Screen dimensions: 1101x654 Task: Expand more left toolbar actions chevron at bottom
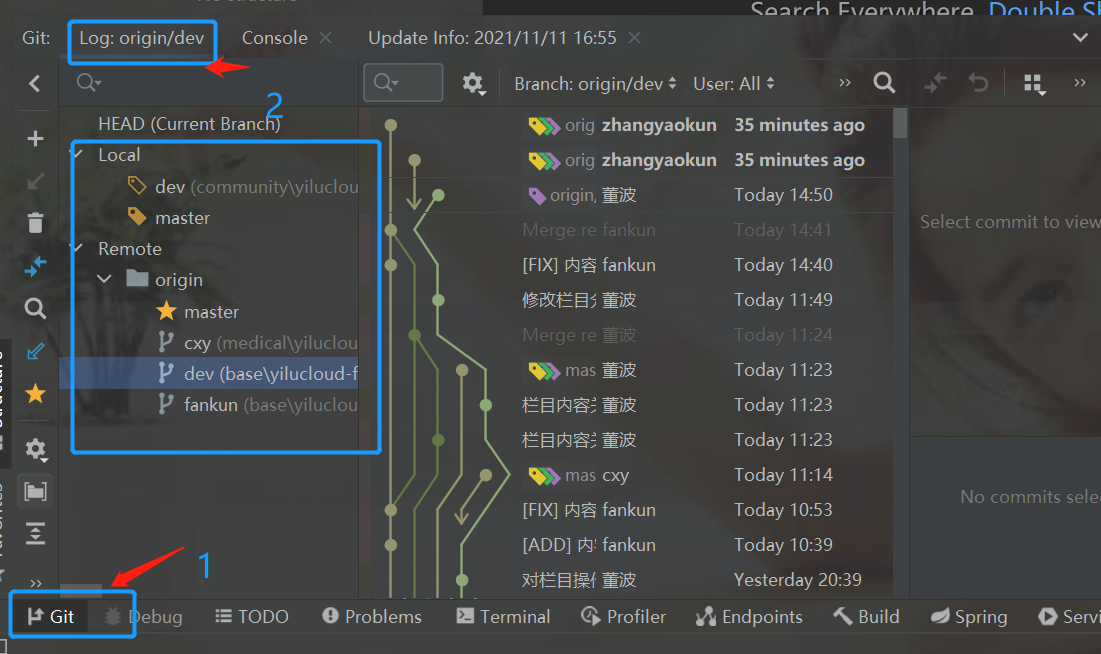[x=36, y=582]
